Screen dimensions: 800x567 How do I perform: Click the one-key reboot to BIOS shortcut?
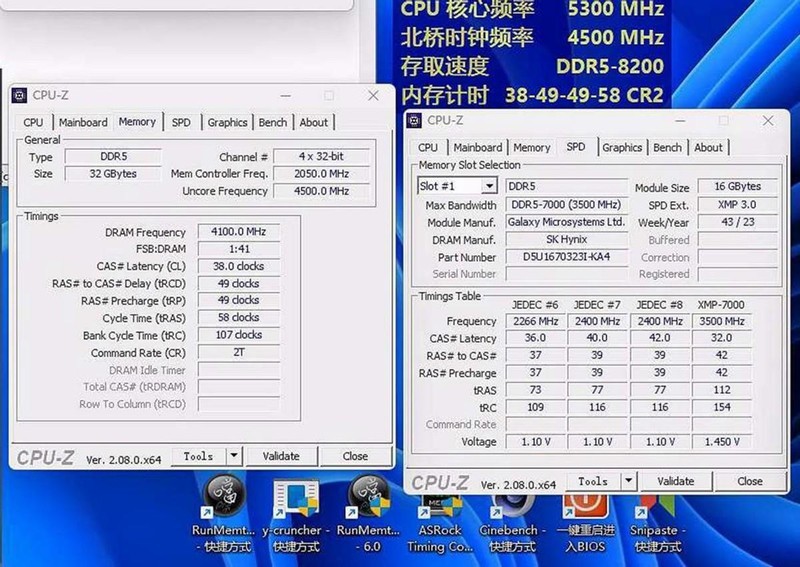coord(585,523)
